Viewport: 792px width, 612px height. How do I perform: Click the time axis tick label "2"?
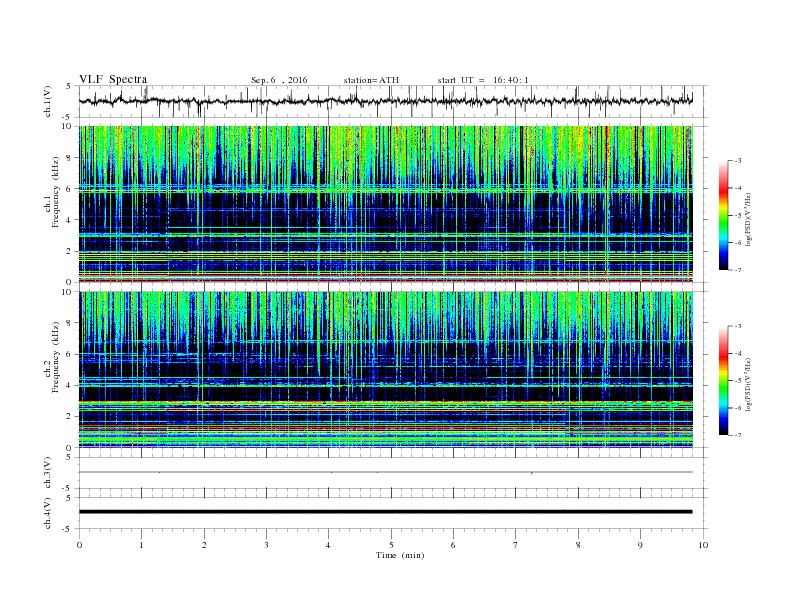pyautogui.click(x=204, y=545)
